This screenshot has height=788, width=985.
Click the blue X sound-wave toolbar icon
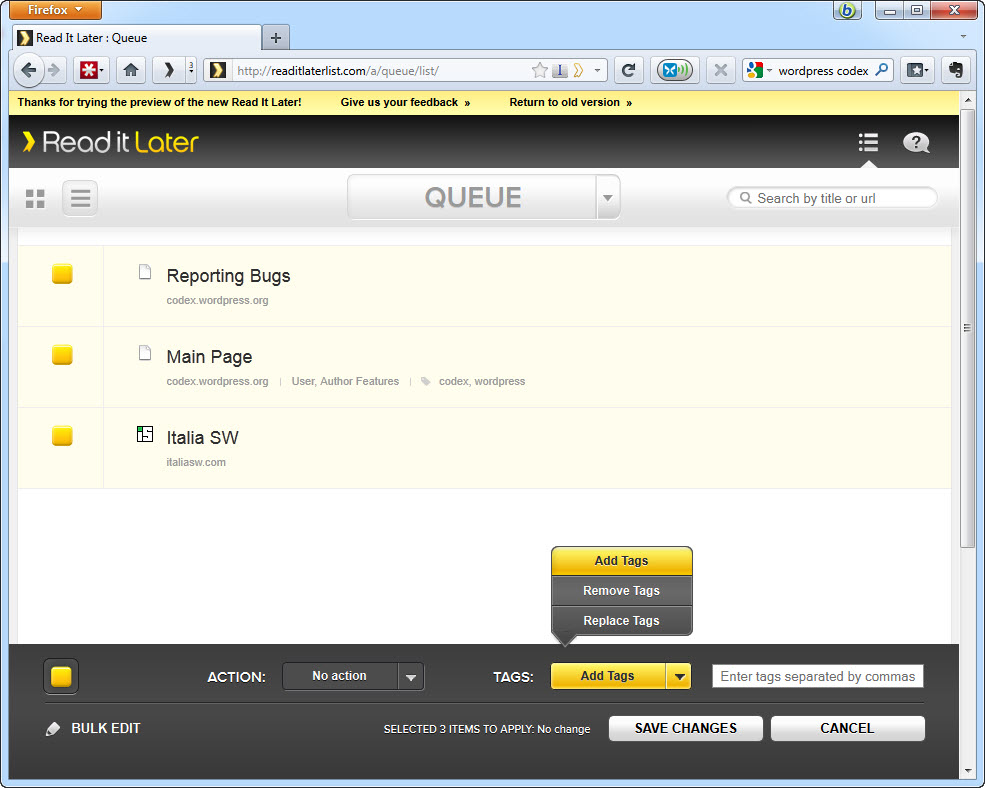675,70
